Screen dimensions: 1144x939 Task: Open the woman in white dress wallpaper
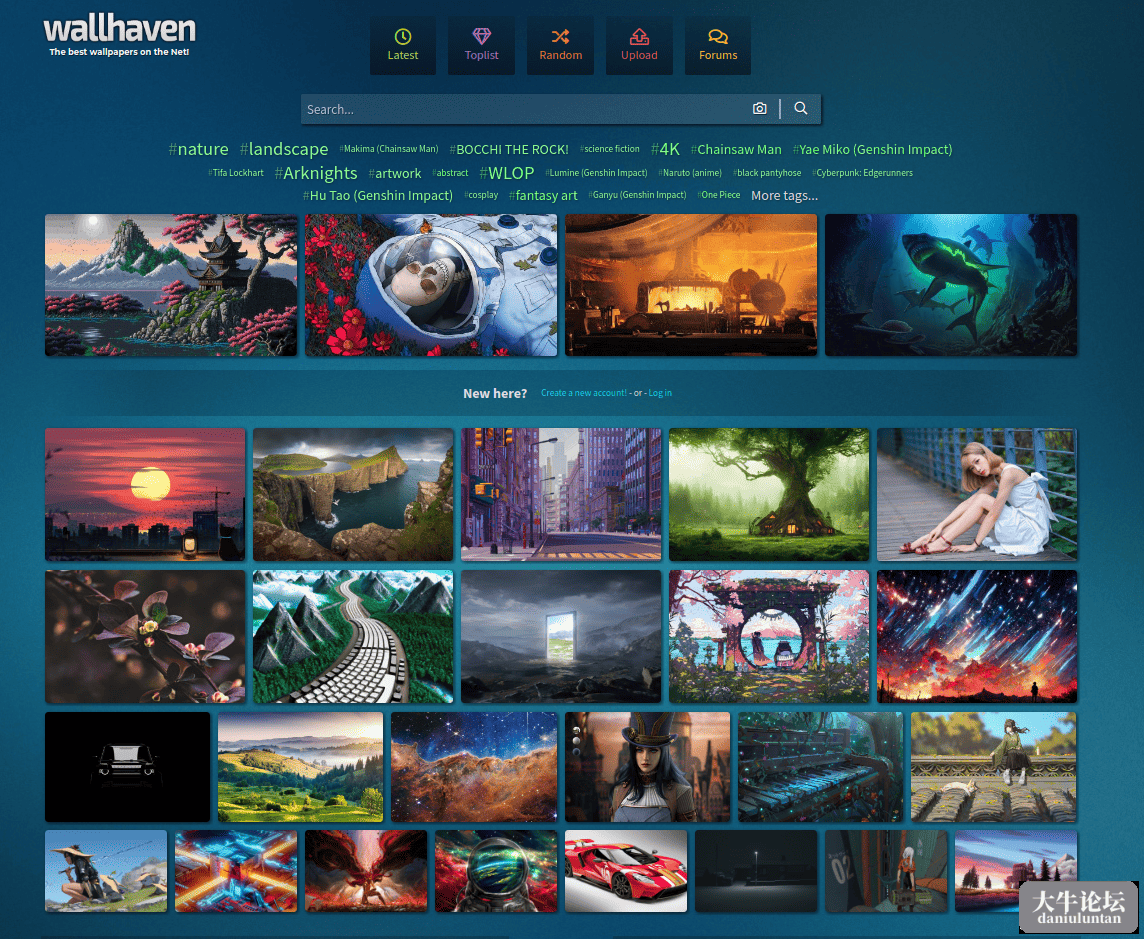[977, 495]
